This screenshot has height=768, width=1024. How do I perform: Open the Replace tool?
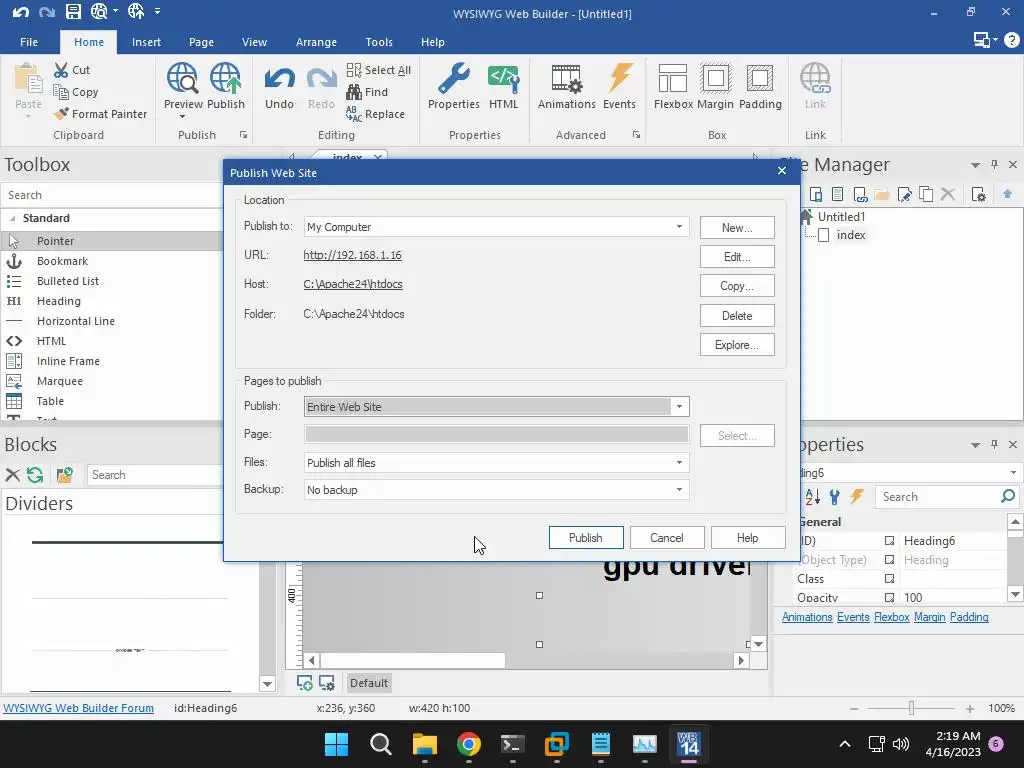376,114
